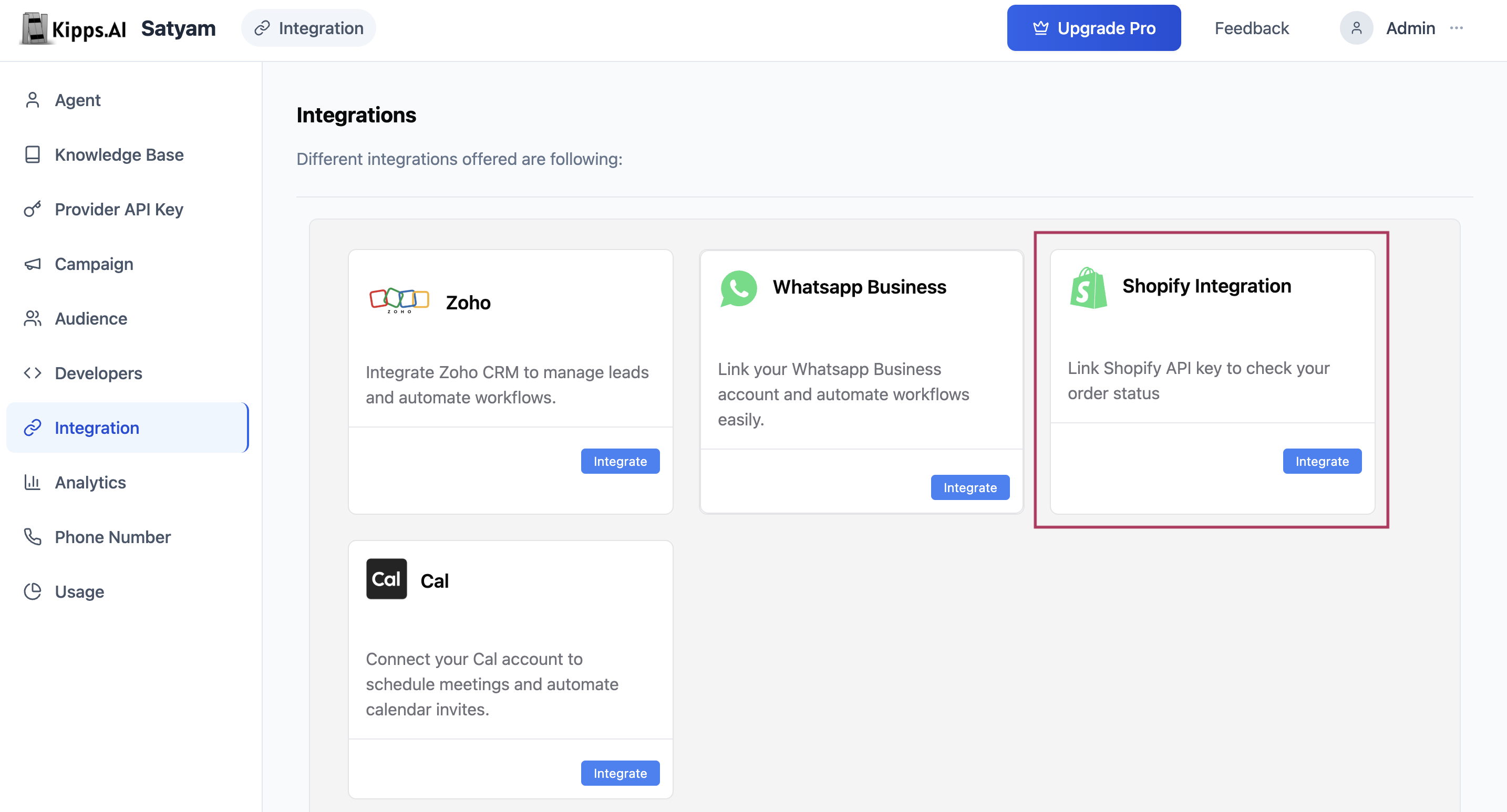This screenshot has width=1507, height=812.
Task: Click the Agent person icon in sidebar
Action: pyautogui.click(x=33, y=100)
